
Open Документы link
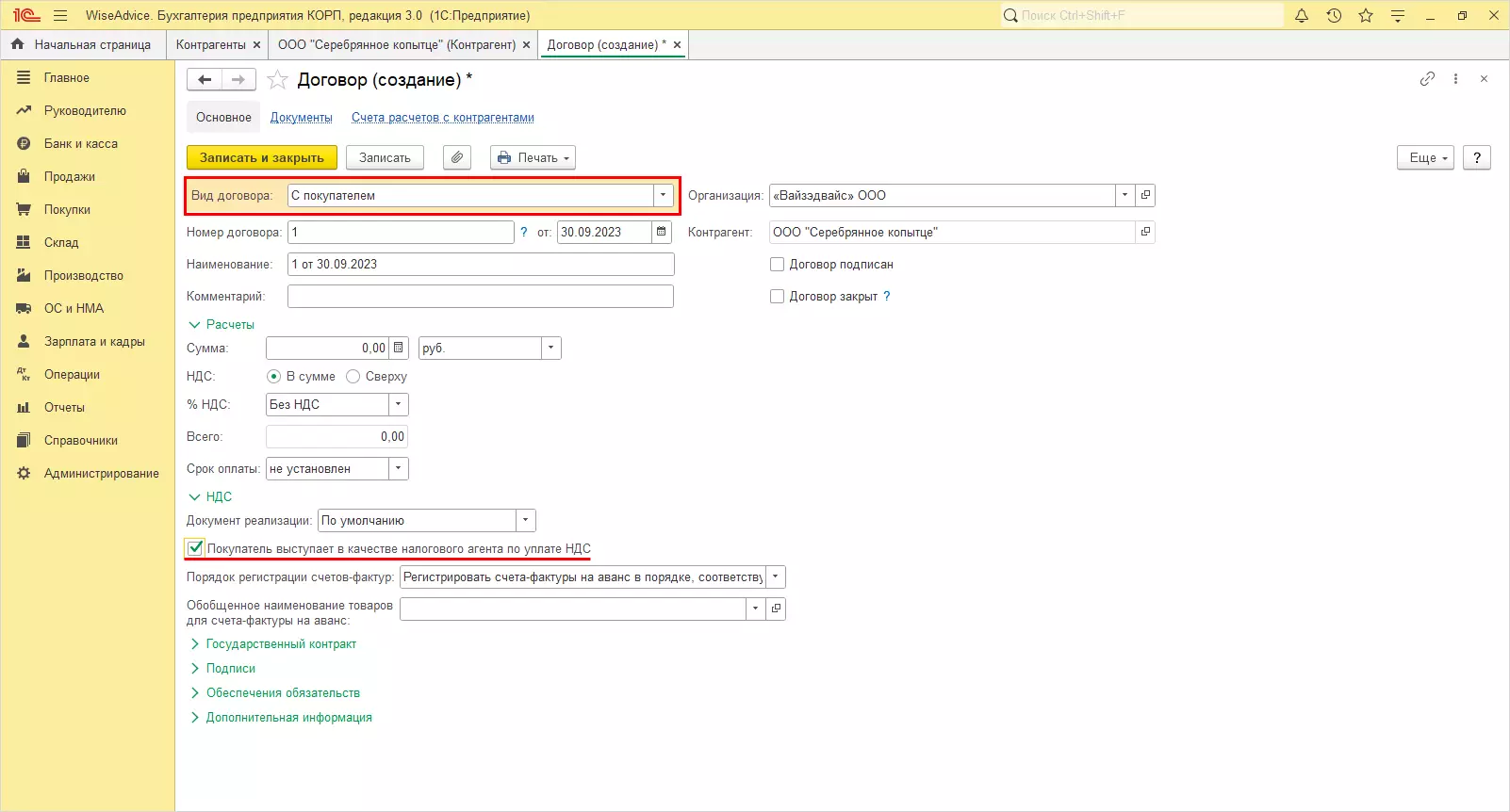click(x=302, y=118)
